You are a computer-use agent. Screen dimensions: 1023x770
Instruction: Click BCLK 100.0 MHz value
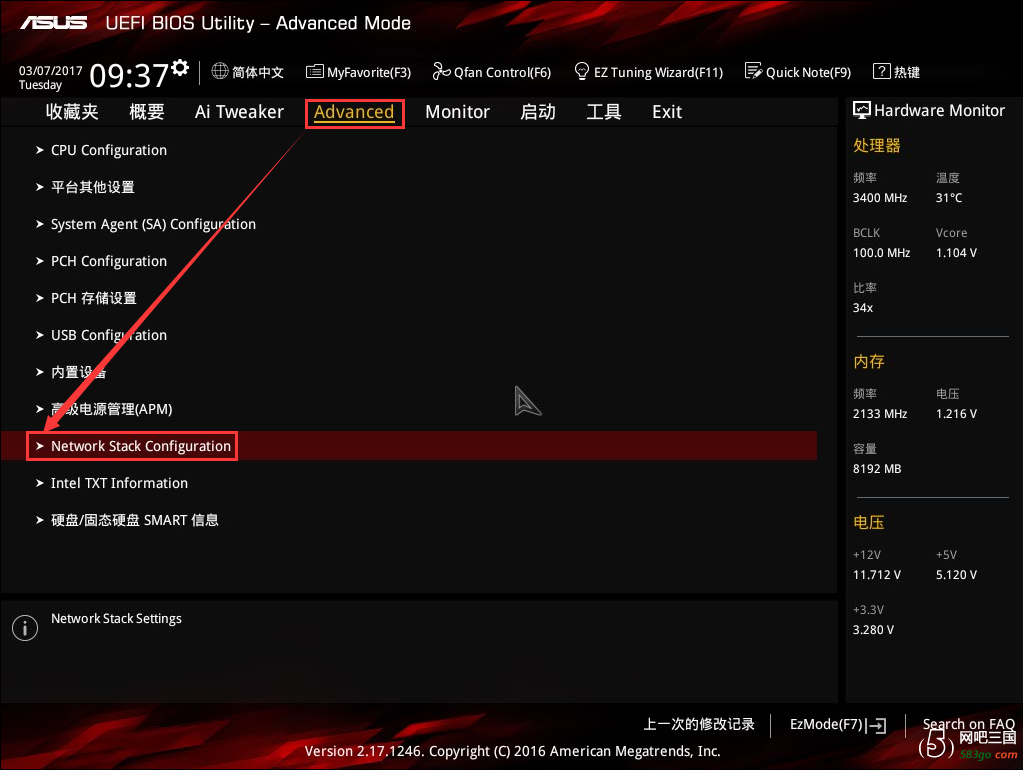coord(881,253)
